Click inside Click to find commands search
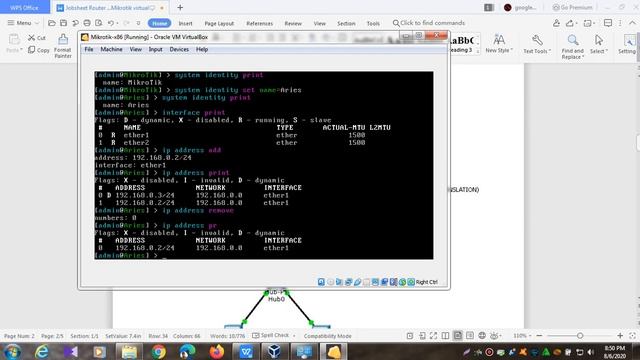Viewport: 640px width, 360px height. (x=429, y=23)
